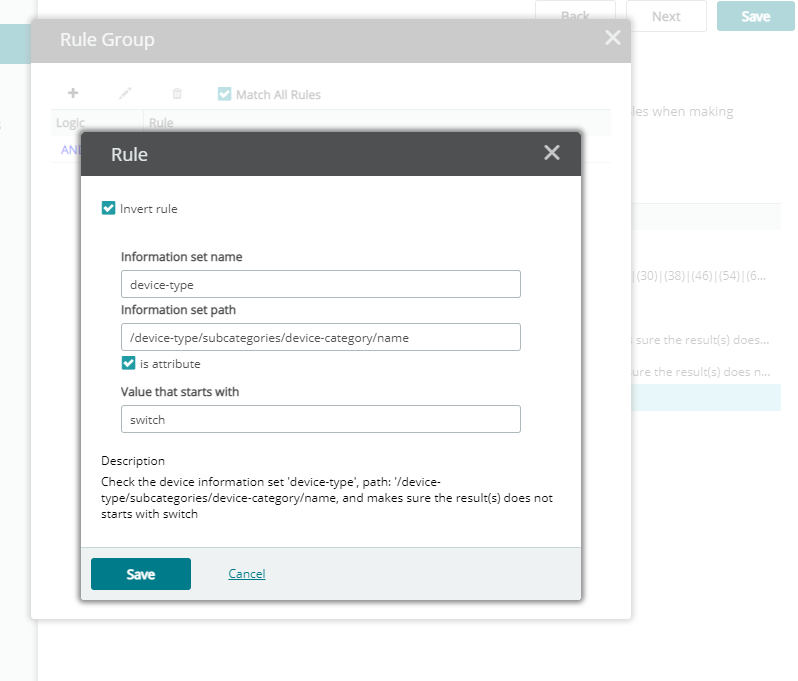Screen dimensions: 798x681
Task: Click the Information set path label
Action: pos(178,310)
